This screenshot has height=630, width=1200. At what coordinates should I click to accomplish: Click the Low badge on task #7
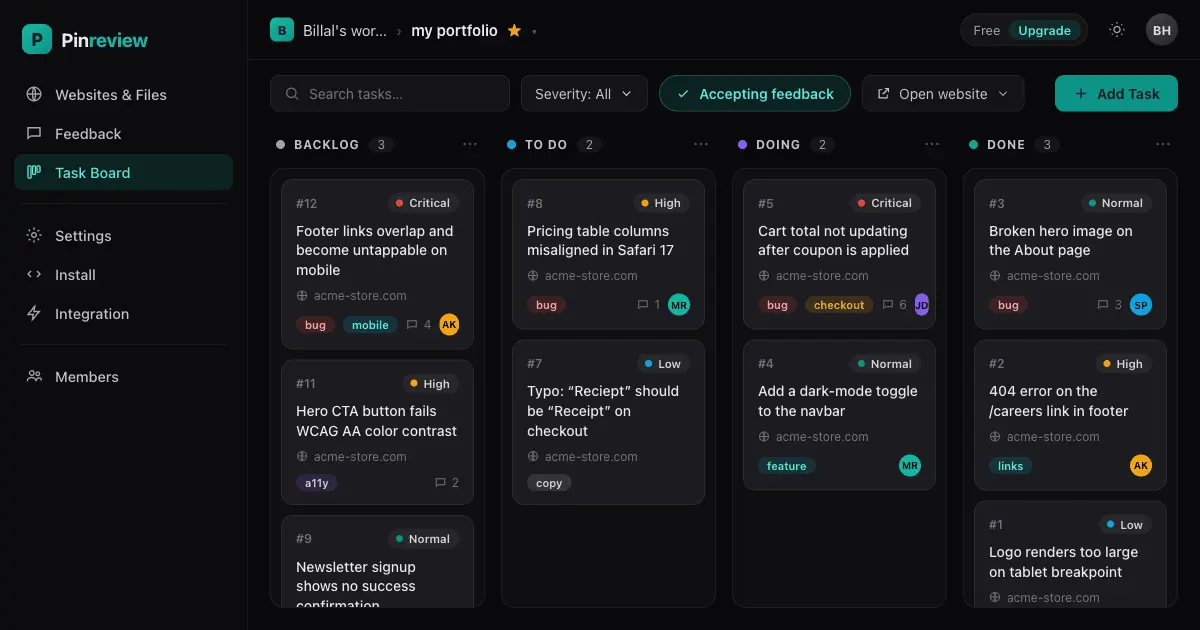[663, 364]
